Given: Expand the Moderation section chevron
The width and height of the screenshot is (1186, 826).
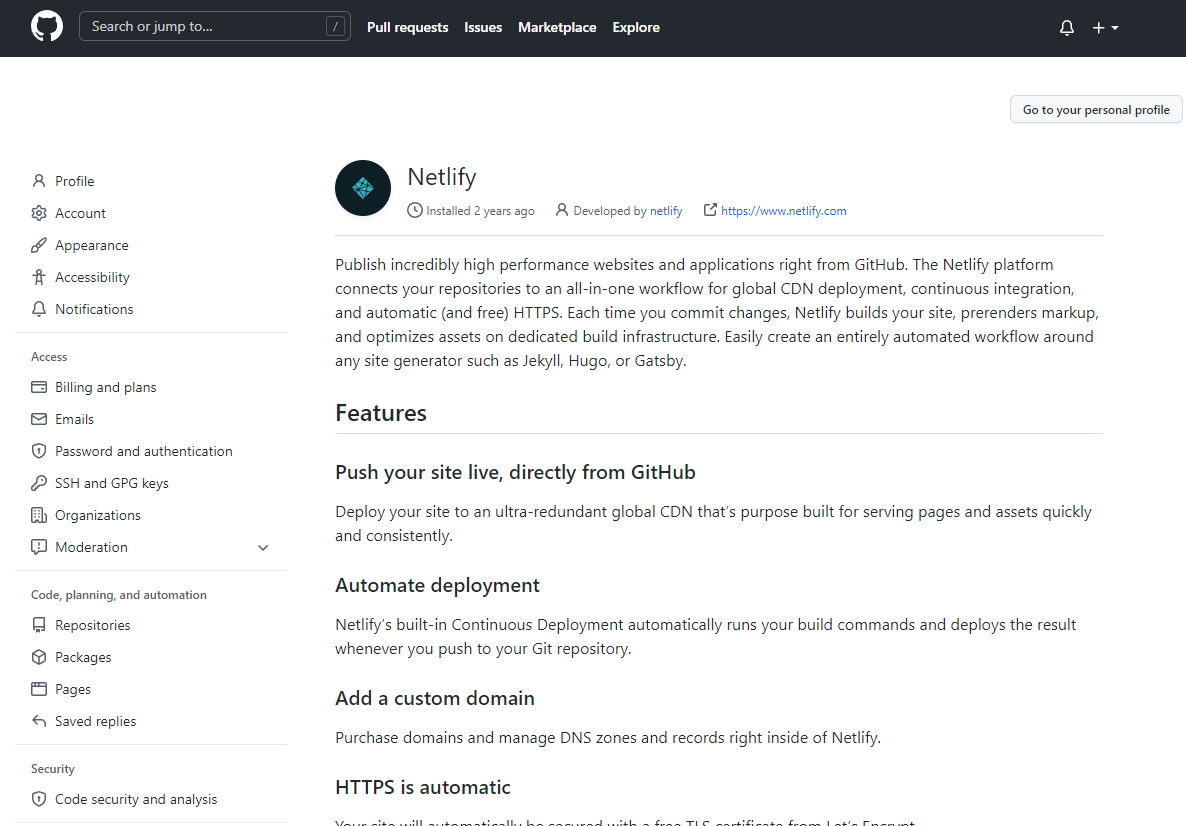Looking at the screenshot, I should coord(263,548).
